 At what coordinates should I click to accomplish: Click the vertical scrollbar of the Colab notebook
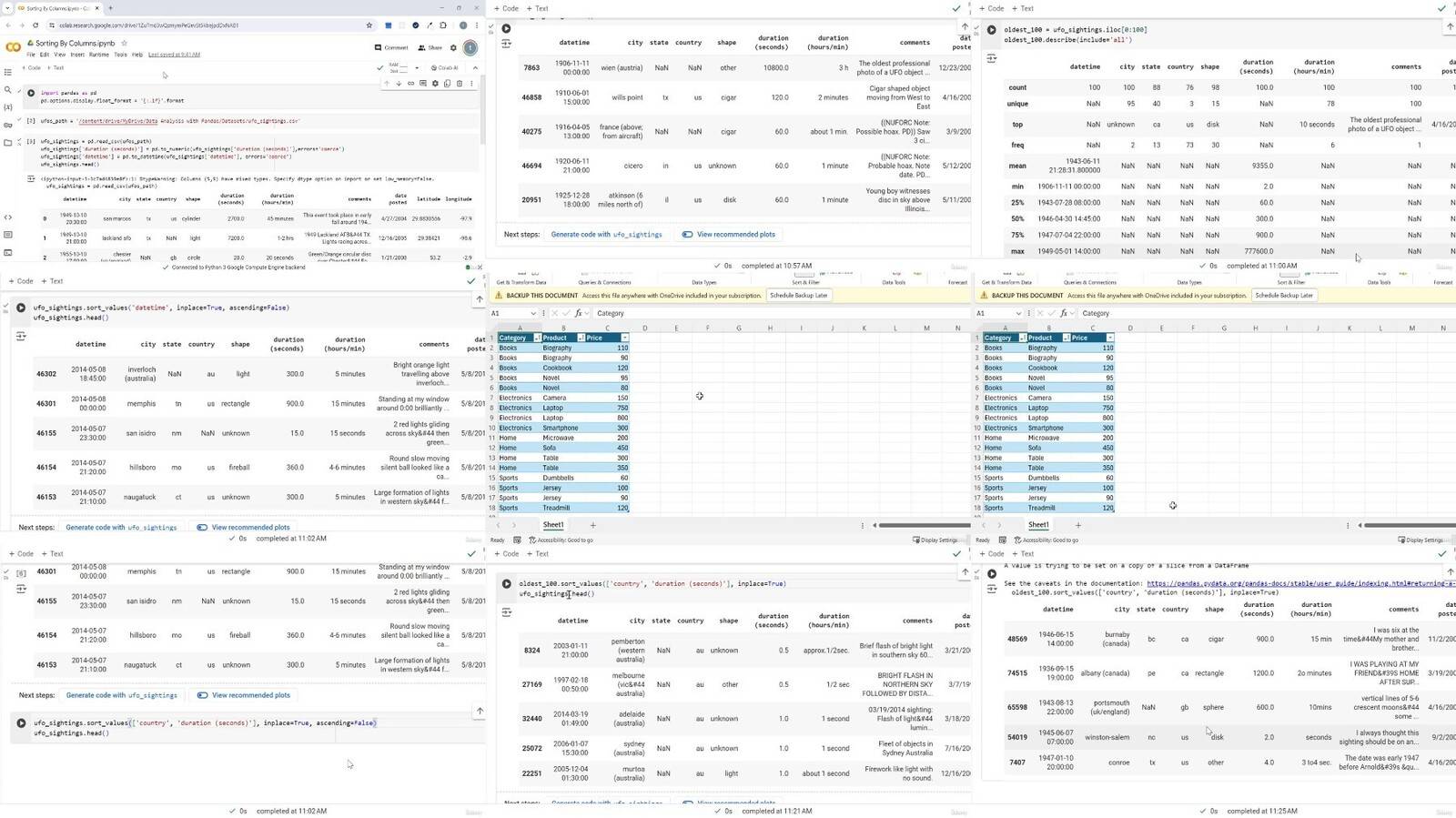coord(481,109)
